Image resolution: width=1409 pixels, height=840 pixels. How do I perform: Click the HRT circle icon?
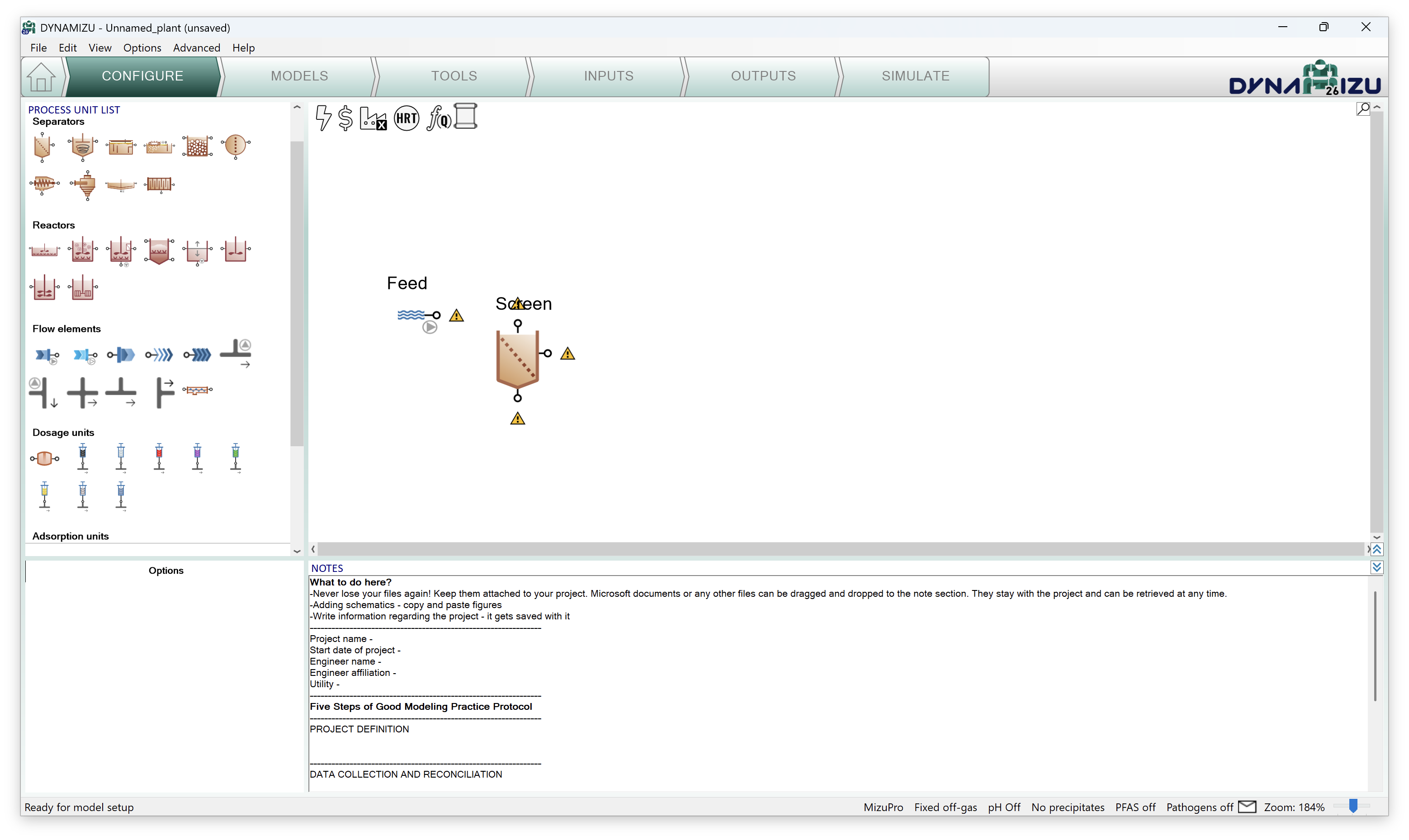(x=407, y=118)
